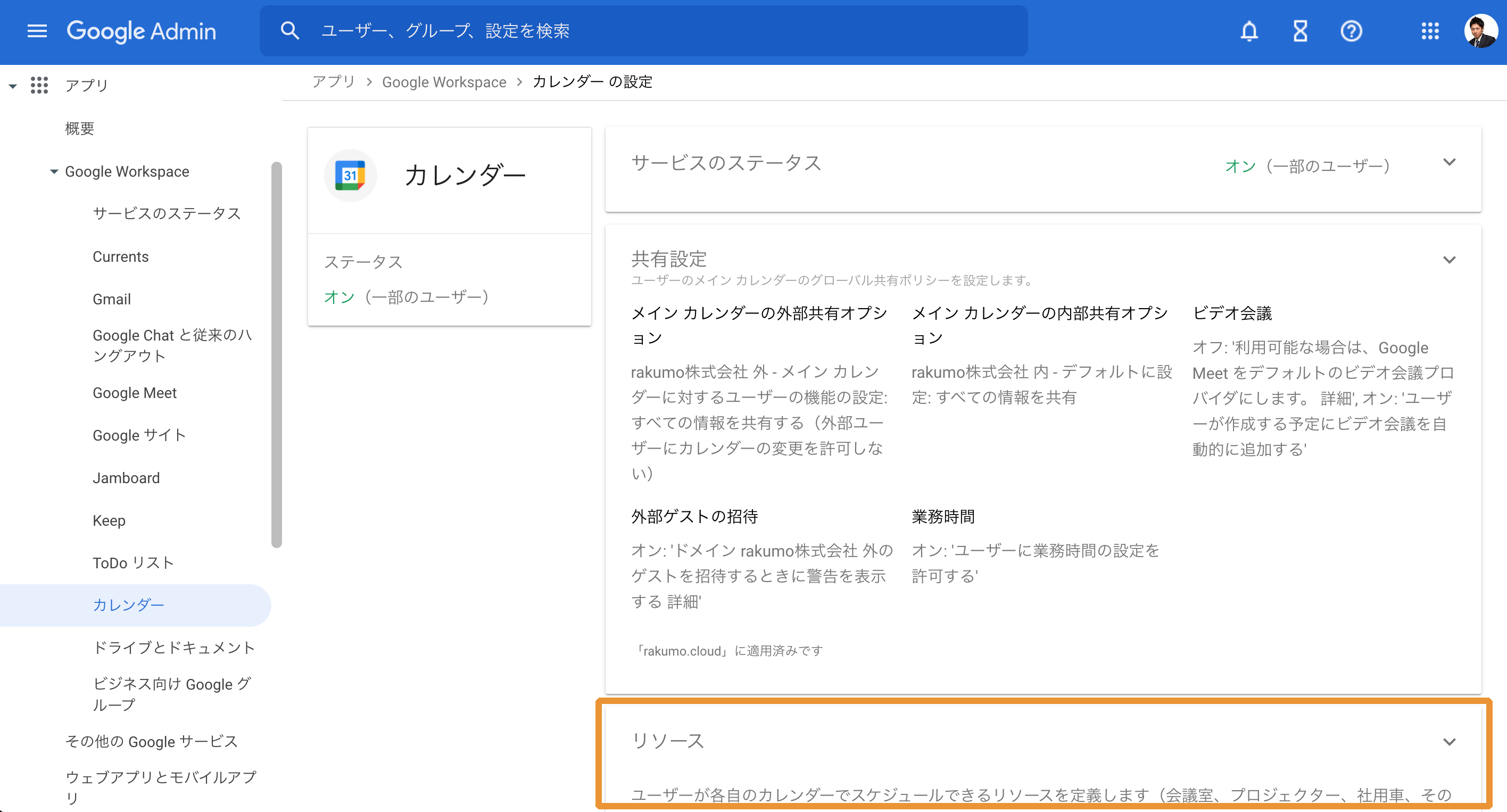Click the アプリ grid icon in sidebar

pyautogui.click(x=39, y=86)
